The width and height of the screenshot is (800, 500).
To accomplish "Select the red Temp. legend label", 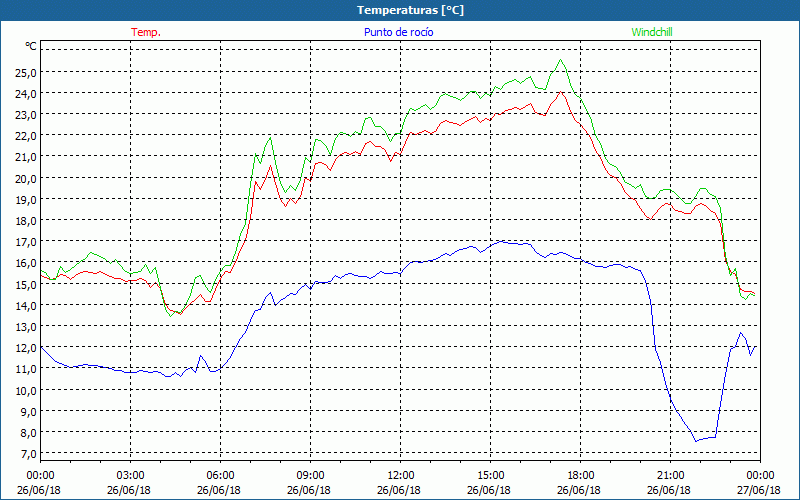I will pyautogui.click(x=146, y=32).
